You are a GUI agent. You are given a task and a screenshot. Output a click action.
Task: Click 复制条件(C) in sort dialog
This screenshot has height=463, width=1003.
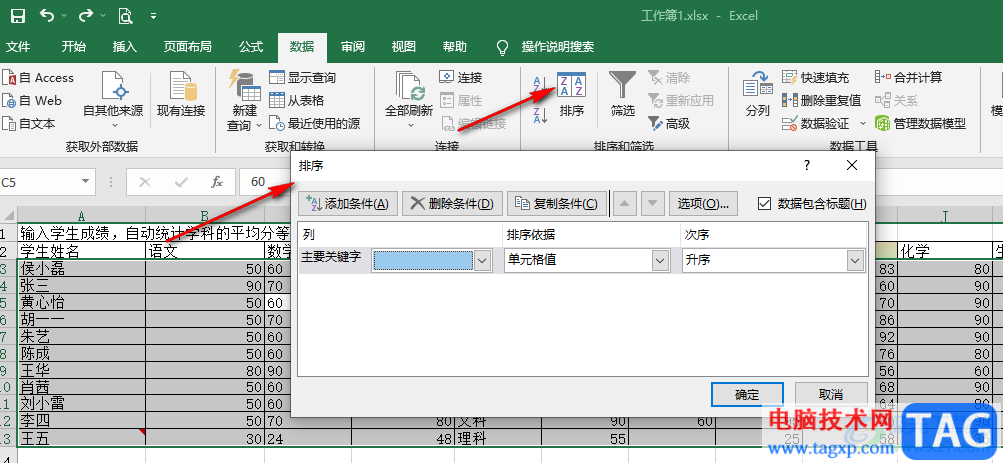coord(557,203)
